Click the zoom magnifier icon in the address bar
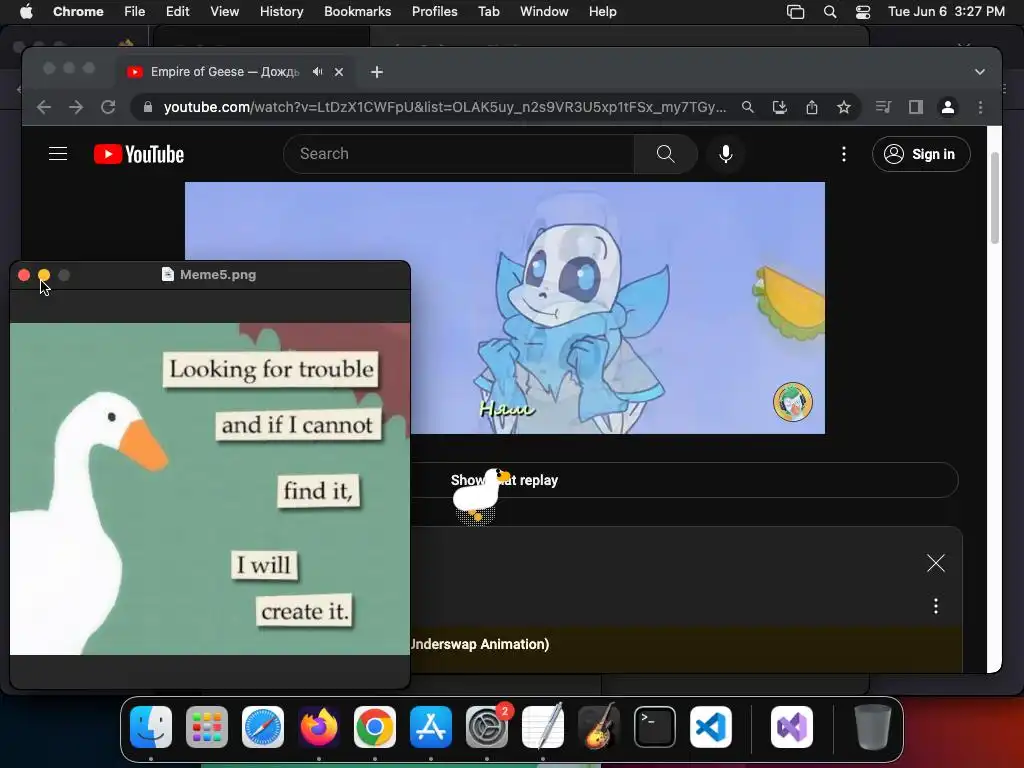The width and height of the screenshot is (1024, 768). [x=748, y=107]
